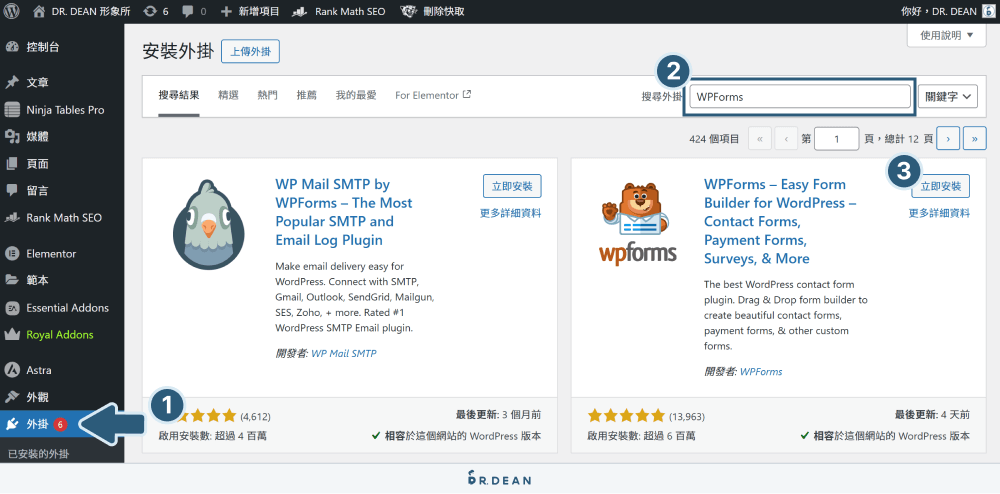Click 最後更新: 4 天前 text

(932, 414)
